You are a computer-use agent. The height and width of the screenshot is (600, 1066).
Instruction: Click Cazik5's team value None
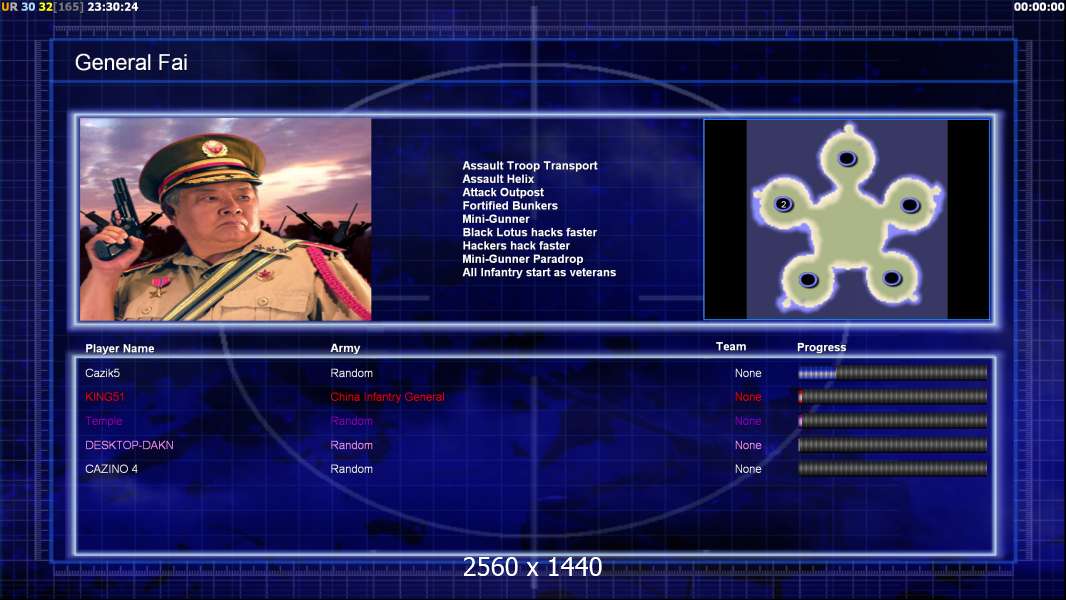[x=748, y=373]
